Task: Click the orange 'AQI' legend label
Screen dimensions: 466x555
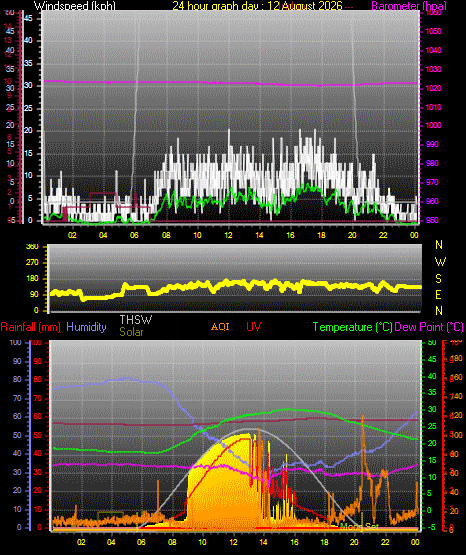Action: (220, 327)
